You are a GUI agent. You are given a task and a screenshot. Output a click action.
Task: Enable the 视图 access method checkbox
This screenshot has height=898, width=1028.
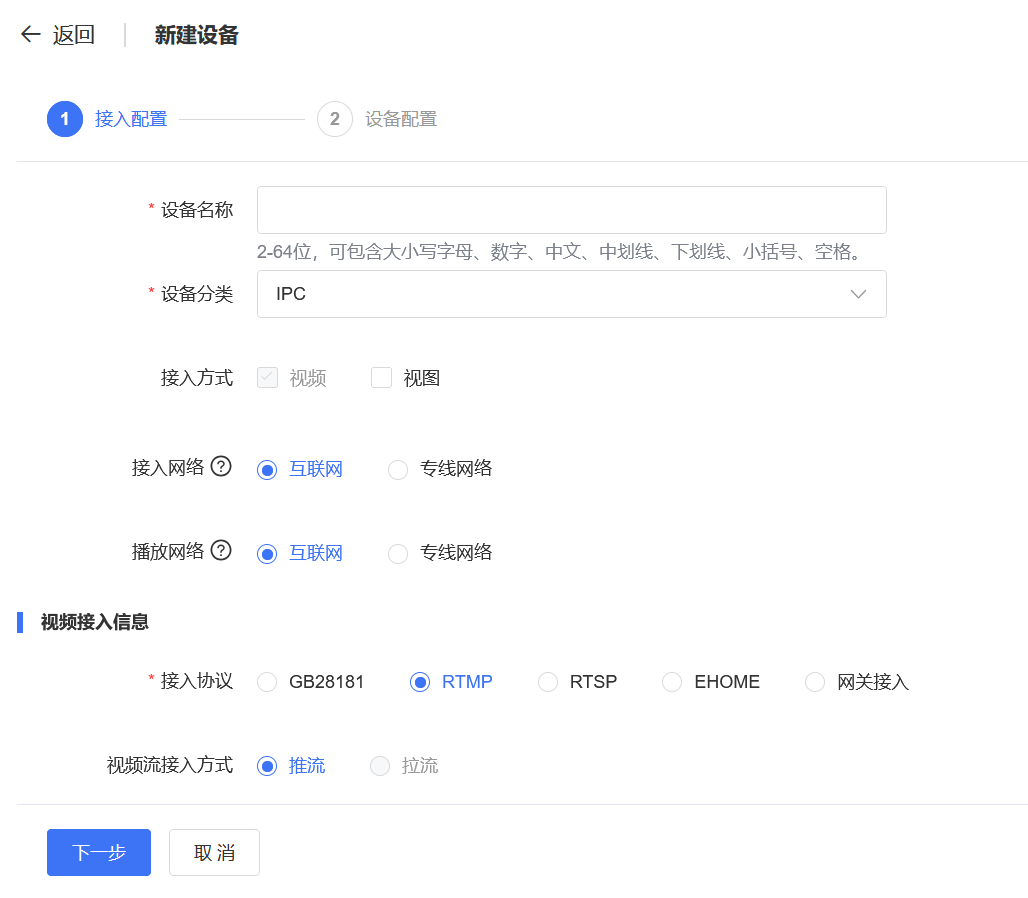381,378
